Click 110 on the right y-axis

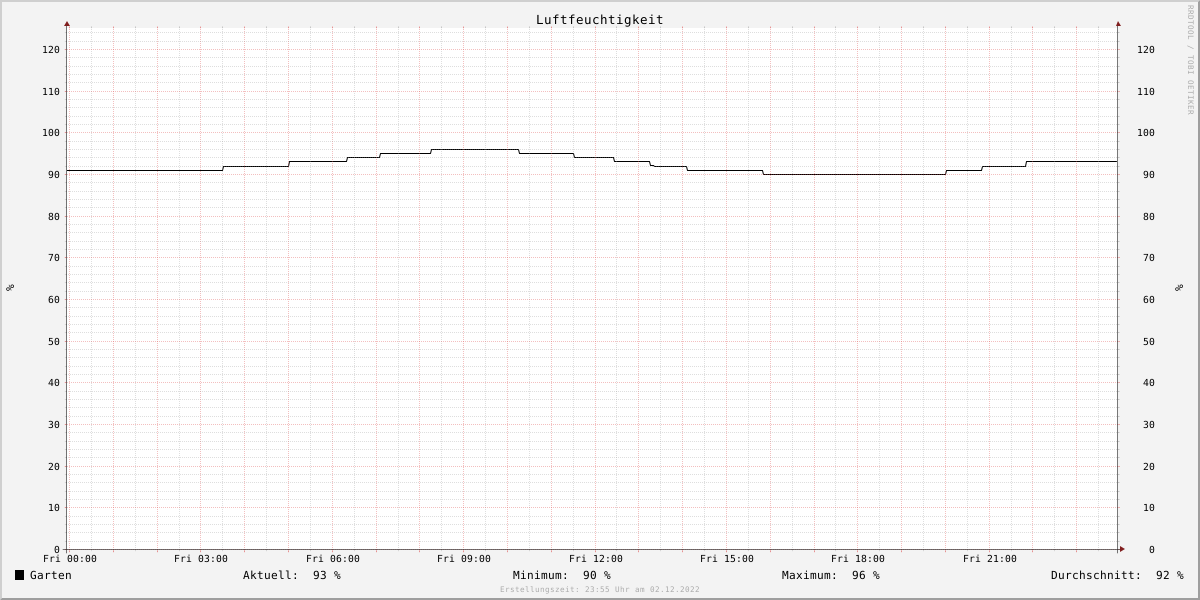pyautogui.click(x=1145, y=91)
